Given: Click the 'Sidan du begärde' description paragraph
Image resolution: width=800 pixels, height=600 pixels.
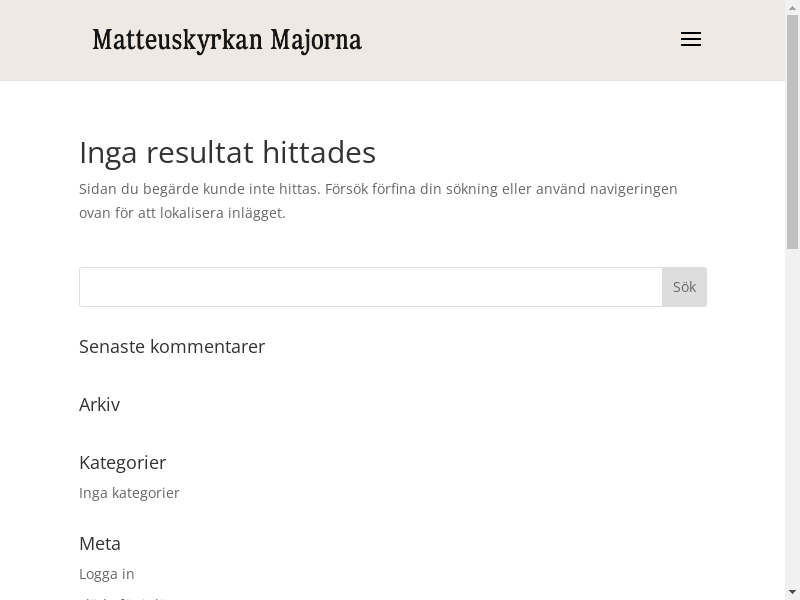Looking at the screenshot, I should tap(378, 201).
